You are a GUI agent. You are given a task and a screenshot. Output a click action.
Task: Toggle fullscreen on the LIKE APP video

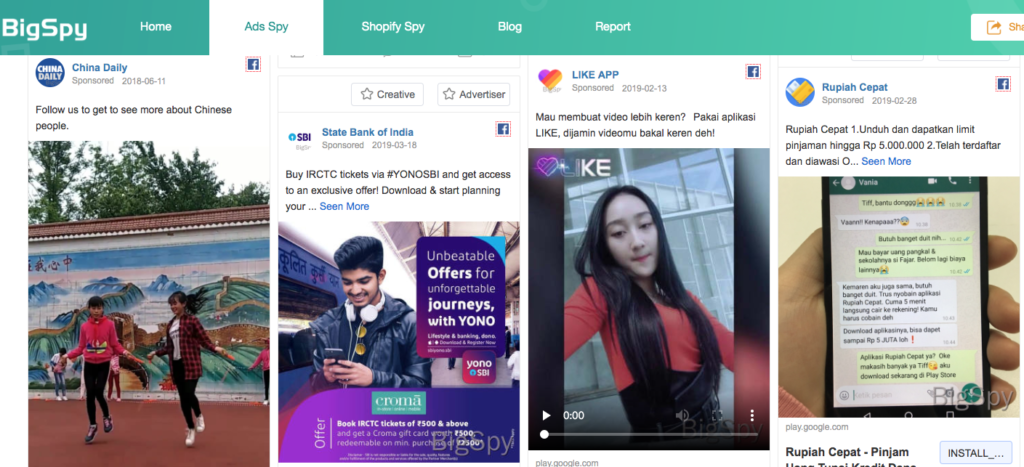click(x=717, y=415)
